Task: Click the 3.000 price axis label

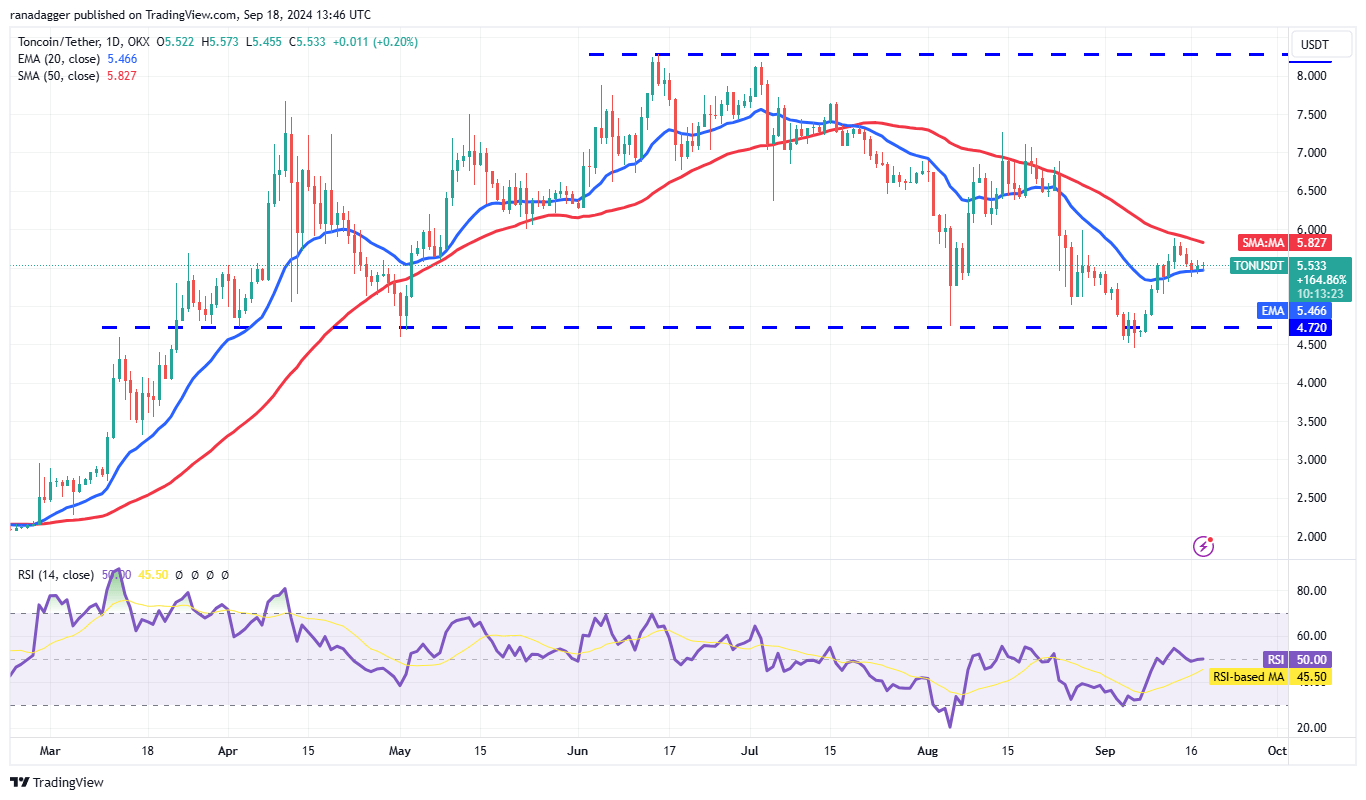Action: click(x=1312, y=460)
